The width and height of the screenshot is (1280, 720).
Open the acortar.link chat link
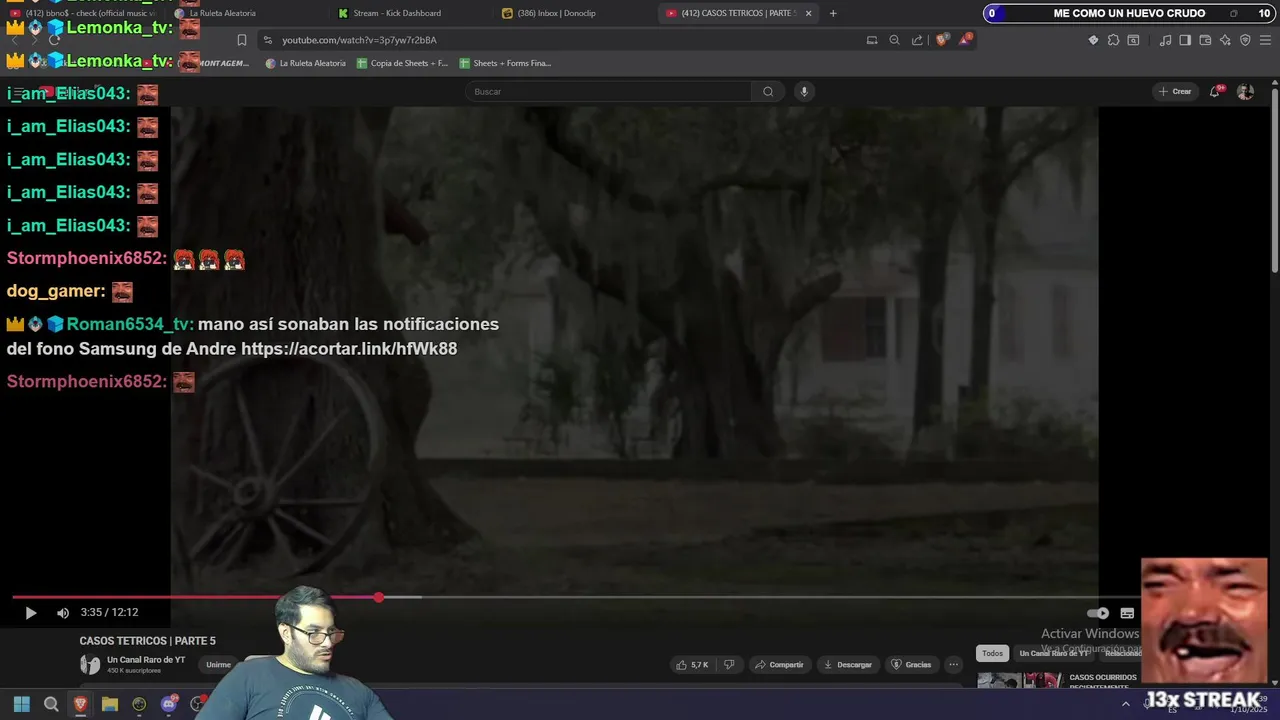click(349, 349)
